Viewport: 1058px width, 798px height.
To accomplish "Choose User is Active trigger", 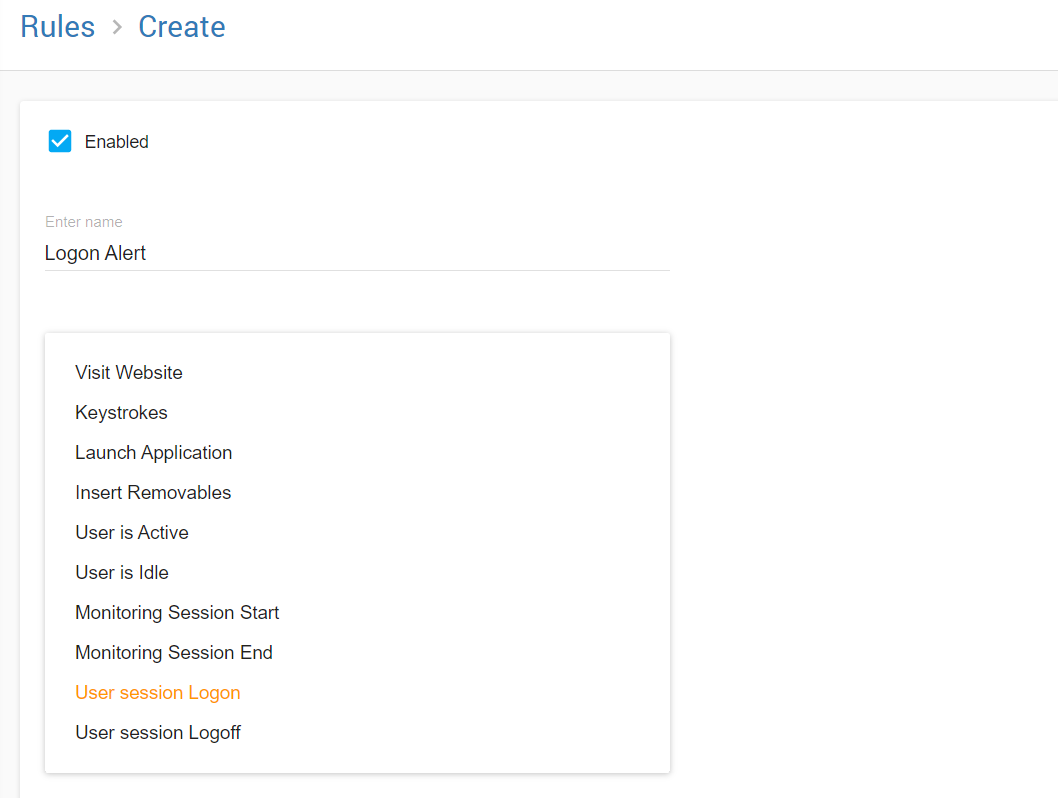I will (132, 533).
